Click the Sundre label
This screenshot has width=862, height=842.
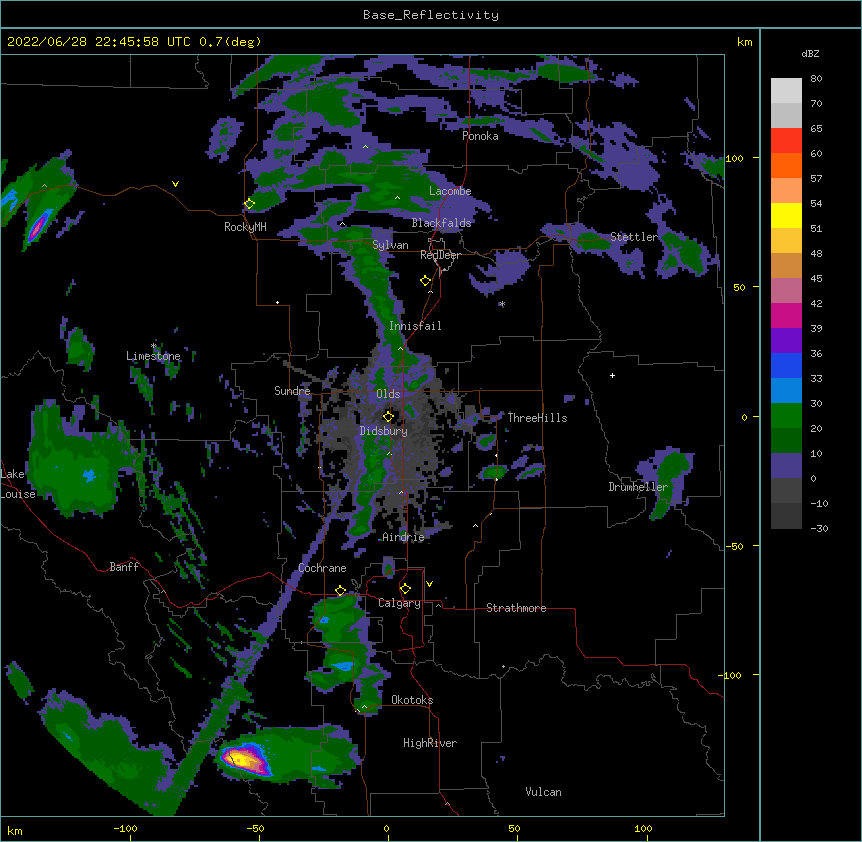[292, 391]
